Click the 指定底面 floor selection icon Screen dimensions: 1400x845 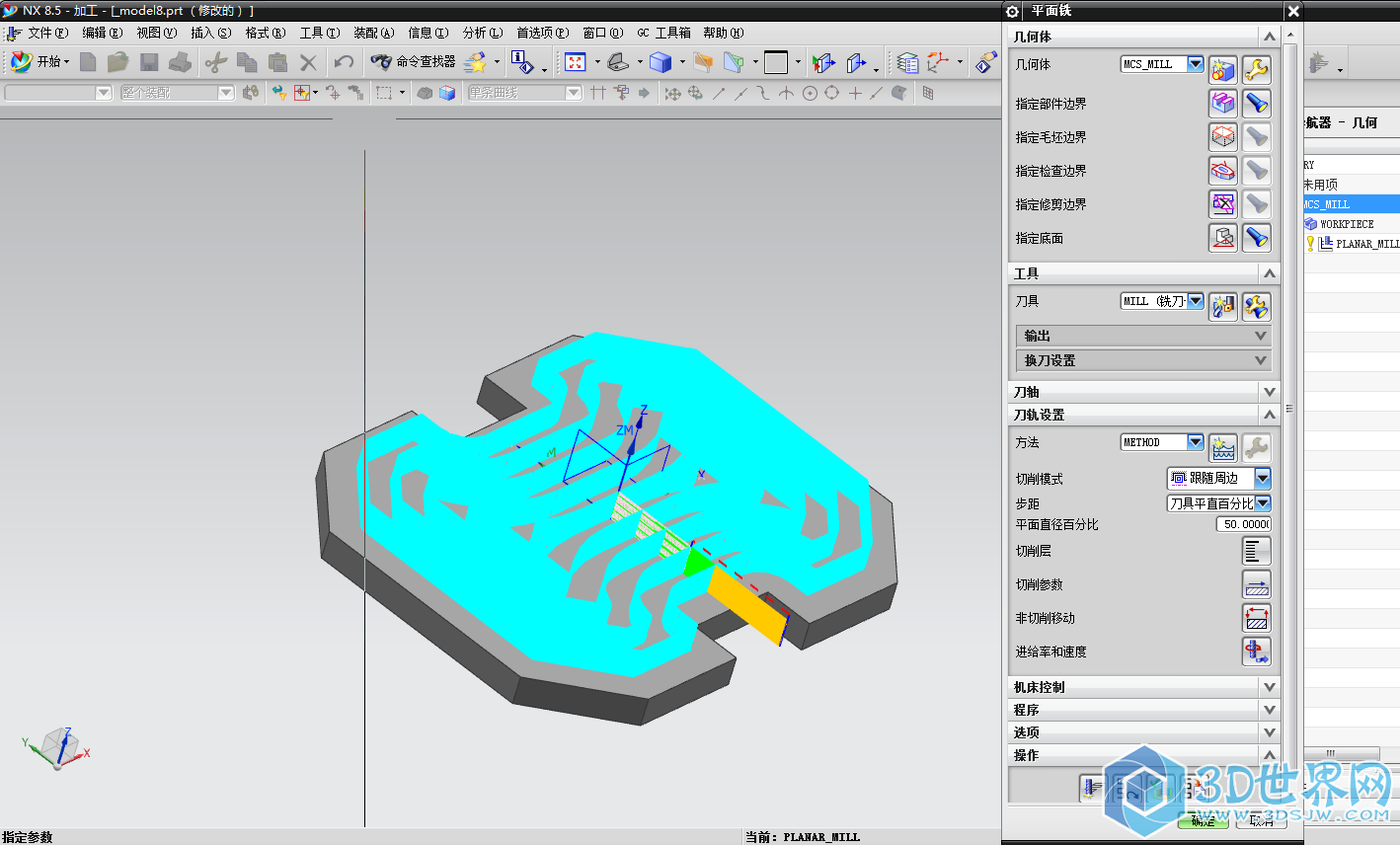pyautogui.click(x=1223, y=237)
